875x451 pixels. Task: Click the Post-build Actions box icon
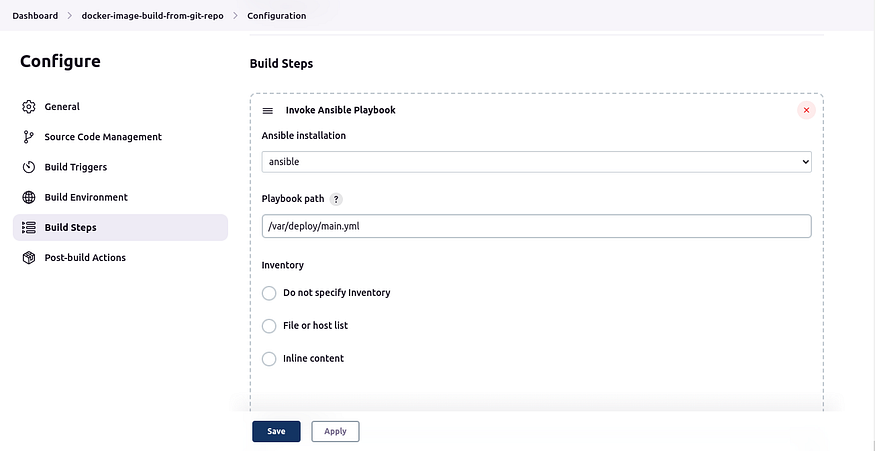pos(29,258)
